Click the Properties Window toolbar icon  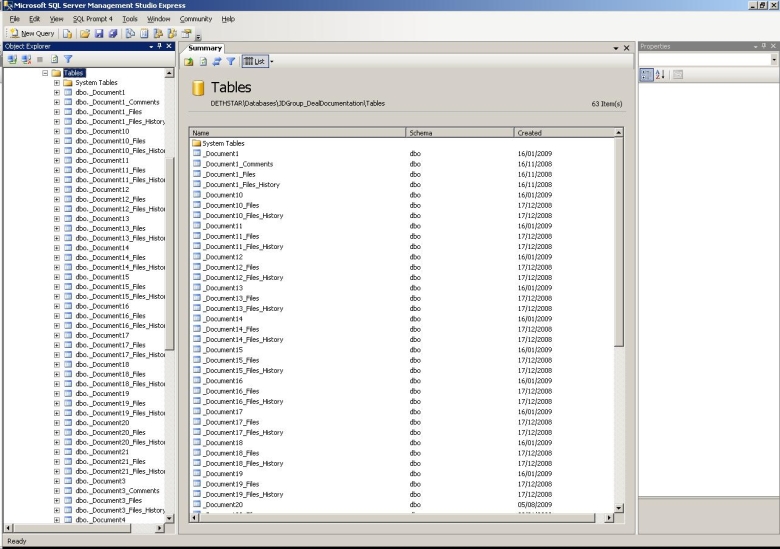point(186,33)
